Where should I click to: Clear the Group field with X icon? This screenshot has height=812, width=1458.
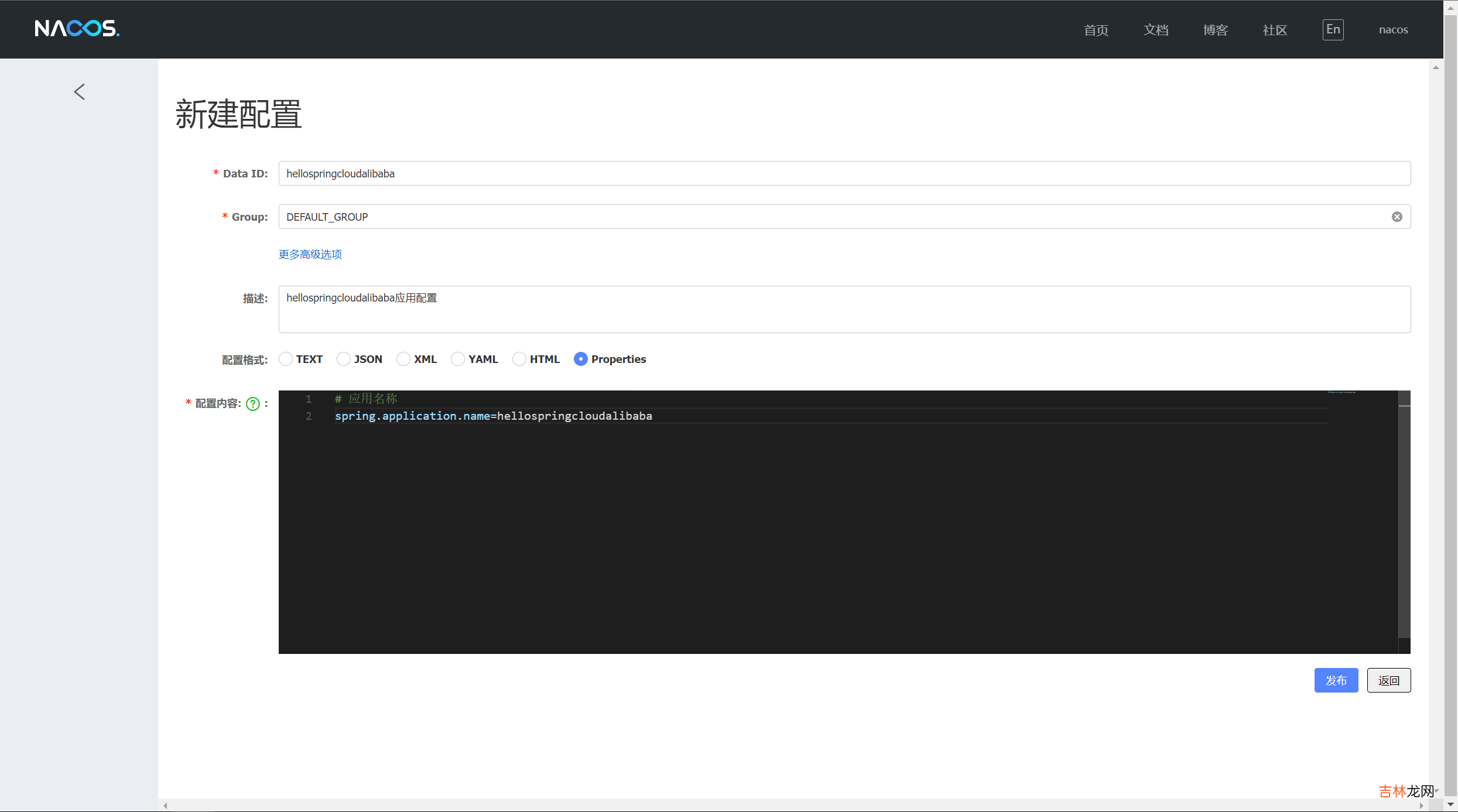(x=1397, y=217)
